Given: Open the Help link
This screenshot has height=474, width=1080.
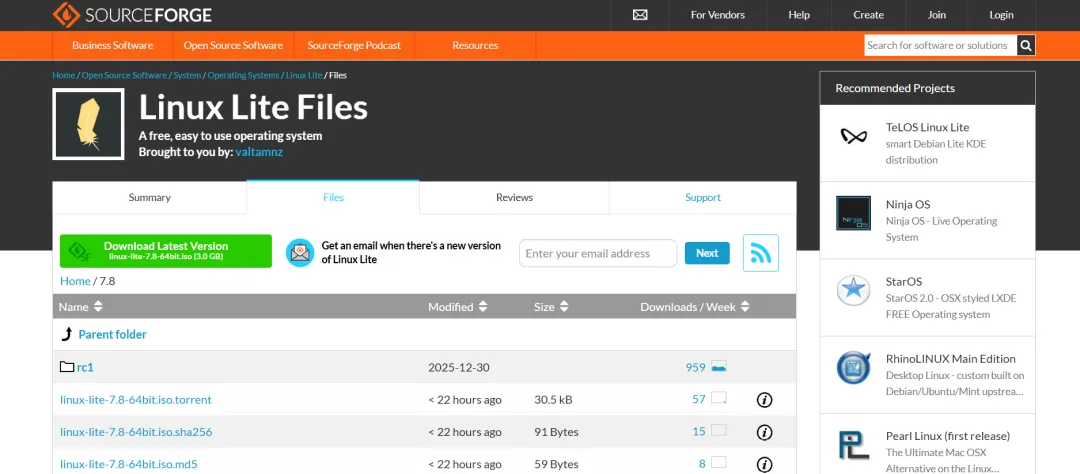Looking at the screenshot, I should 799,14.
